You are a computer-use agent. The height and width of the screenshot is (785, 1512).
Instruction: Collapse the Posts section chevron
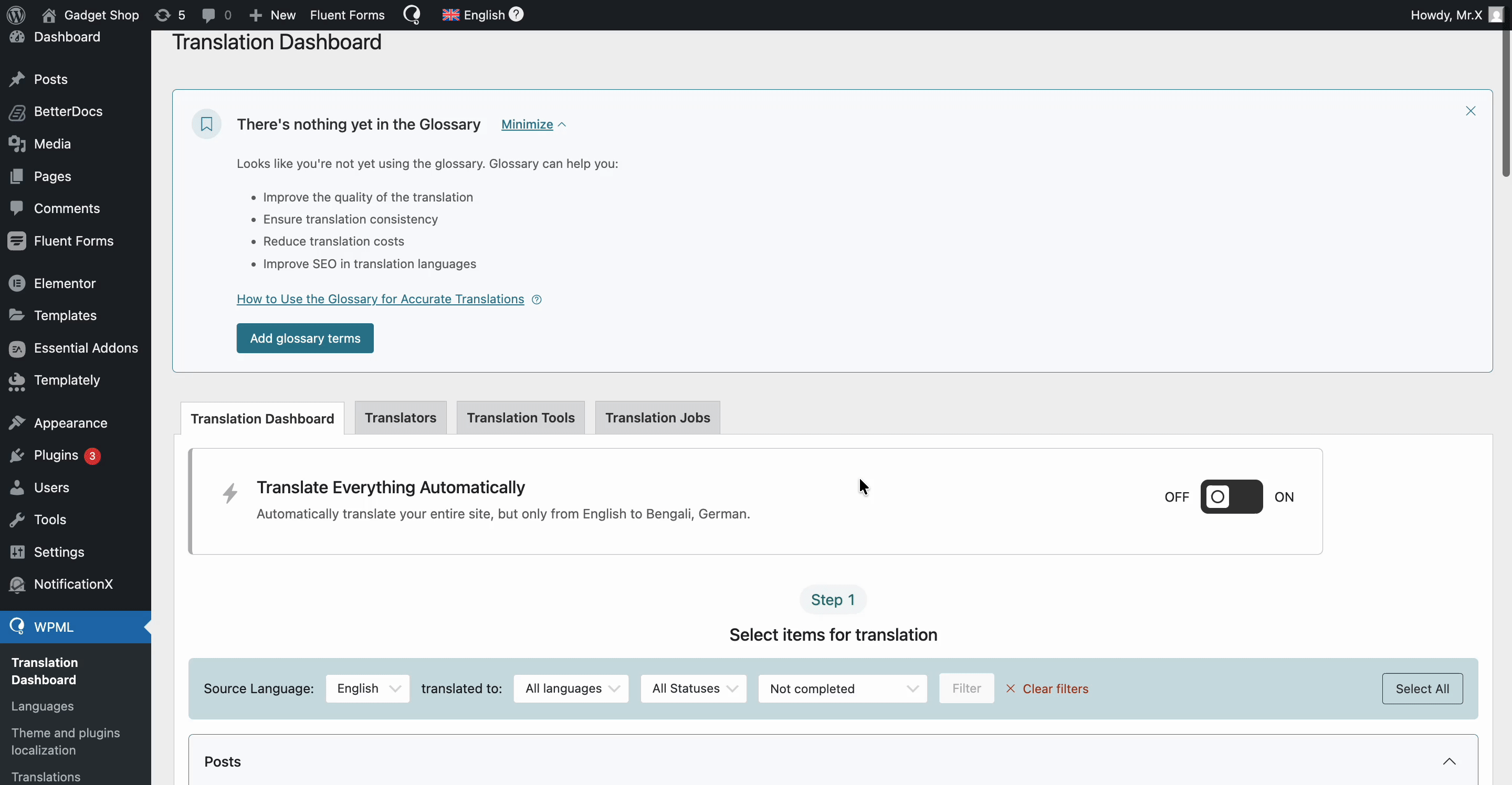point(1450,760)
